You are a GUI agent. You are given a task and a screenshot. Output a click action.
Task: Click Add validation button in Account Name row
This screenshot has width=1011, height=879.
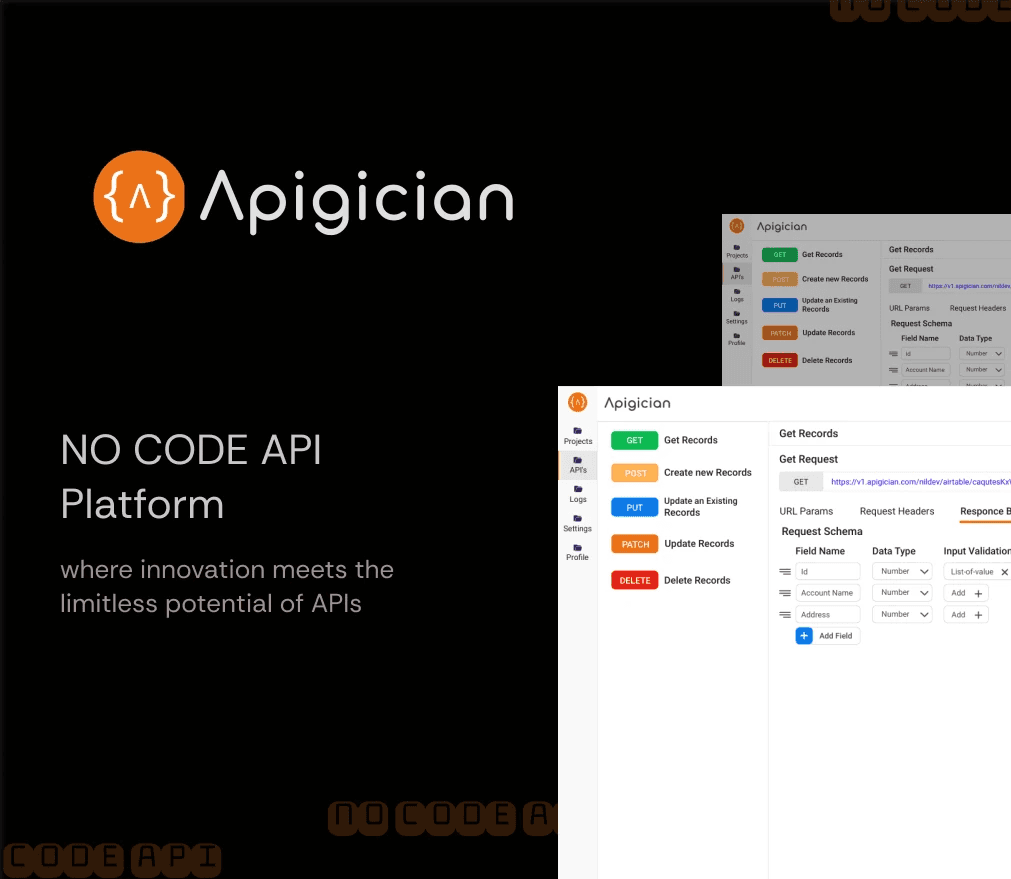tap(966, 593)
